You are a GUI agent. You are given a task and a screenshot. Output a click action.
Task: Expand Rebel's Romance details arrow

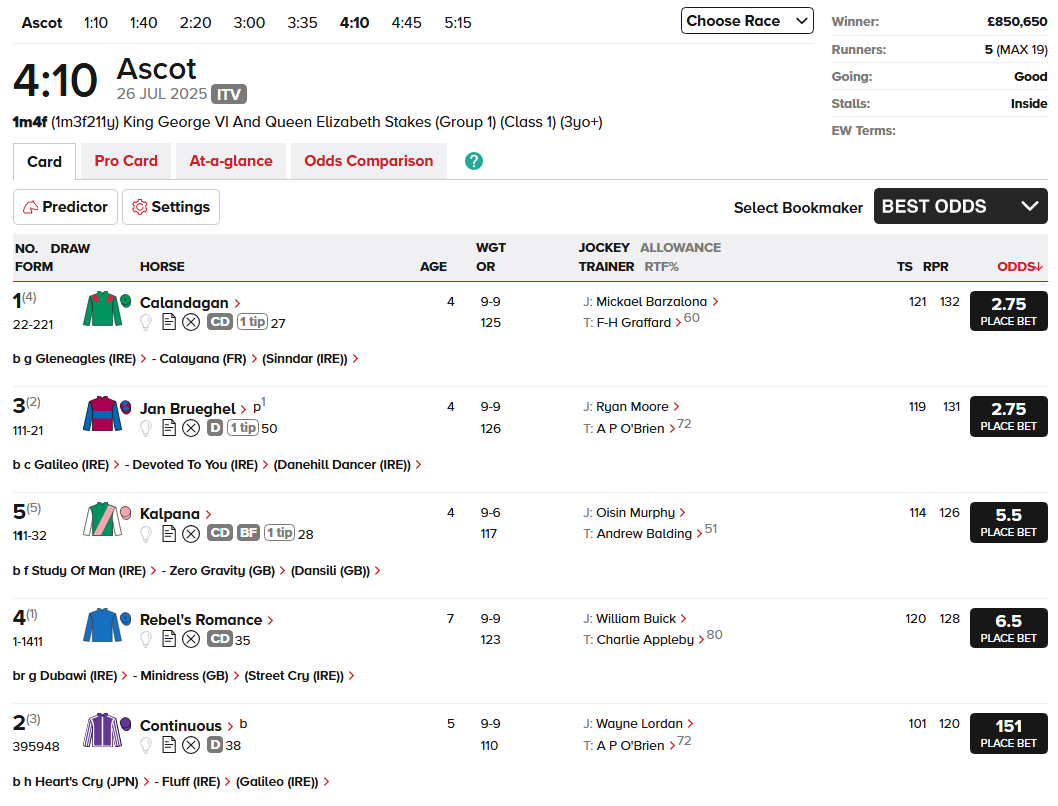pos(270,621)
